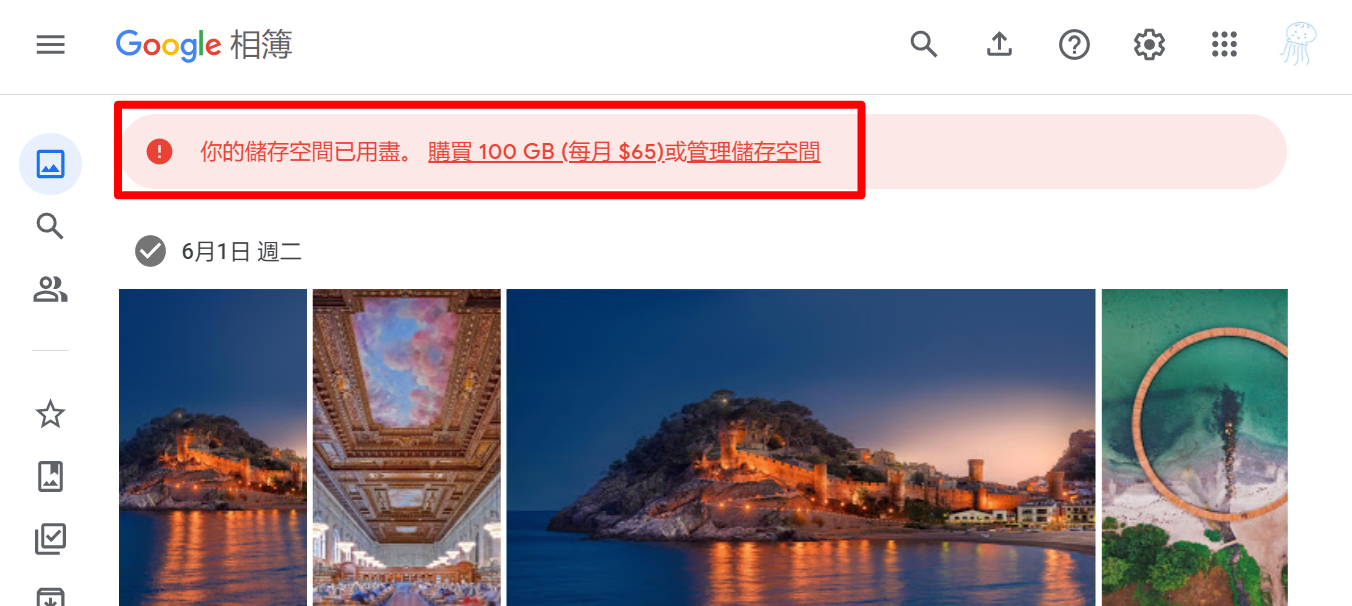Toggle the 6月1日 週二 date select checkmark
Image resolution: width=1352 pixels, height=606 pixels.
point(150,251)
